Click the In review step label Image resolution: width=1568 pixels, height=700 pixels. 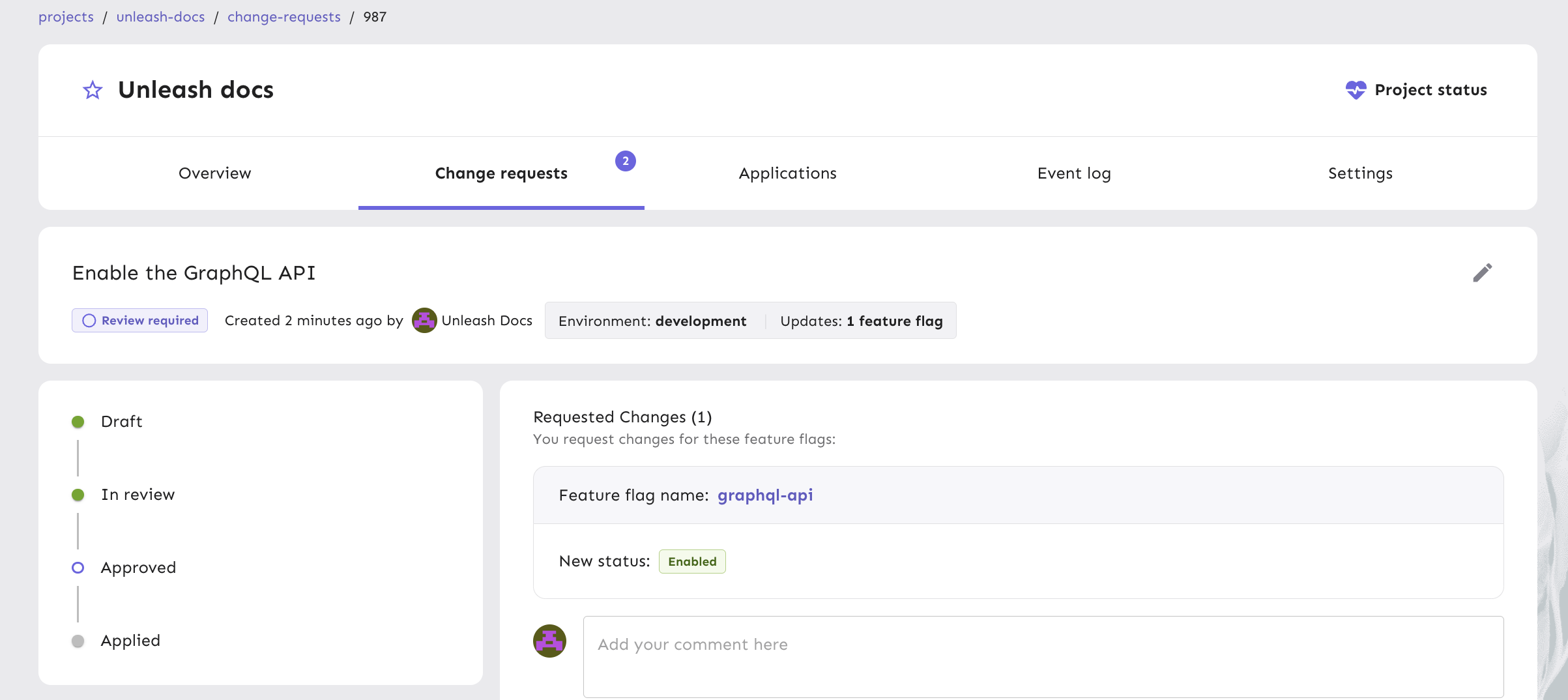pos(138,495)
